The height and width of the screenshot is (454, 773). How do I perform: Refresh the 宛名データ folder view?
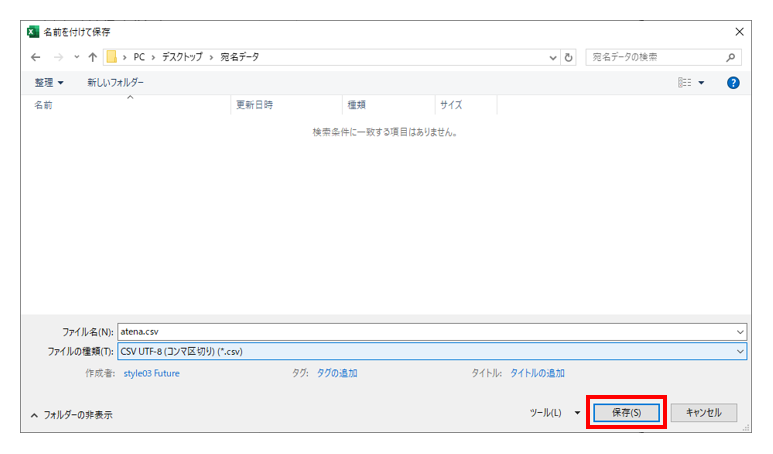point(569,57)
